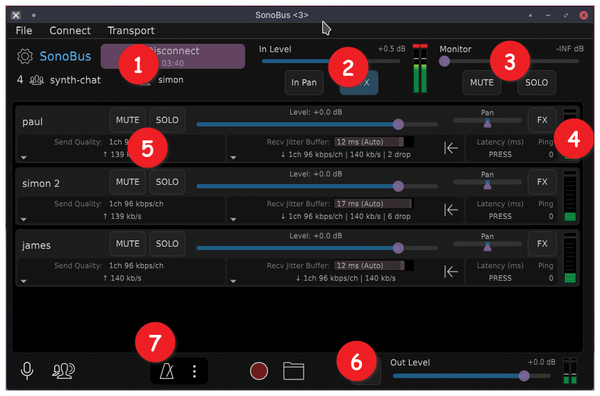
Task: Mute paul's channel
Action: [127, 120]
